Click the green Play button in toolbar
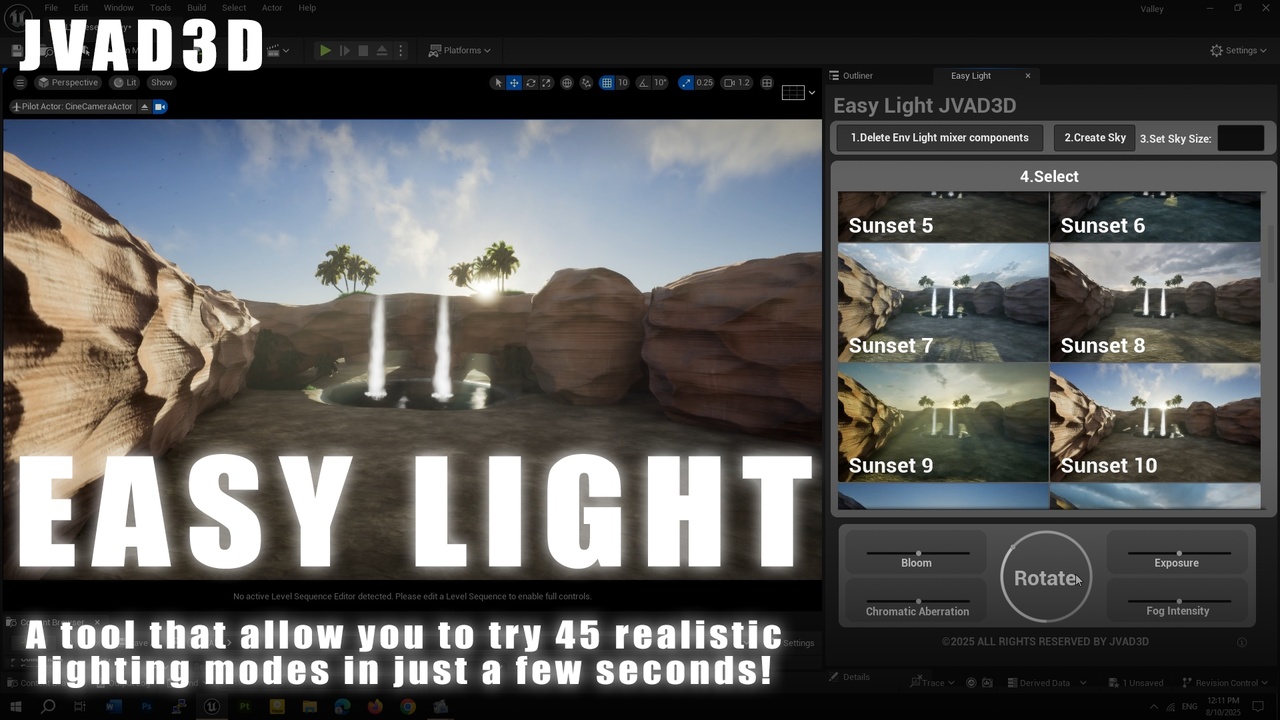The height and width of the screenshot is (720, 1280). coord(325,50)
